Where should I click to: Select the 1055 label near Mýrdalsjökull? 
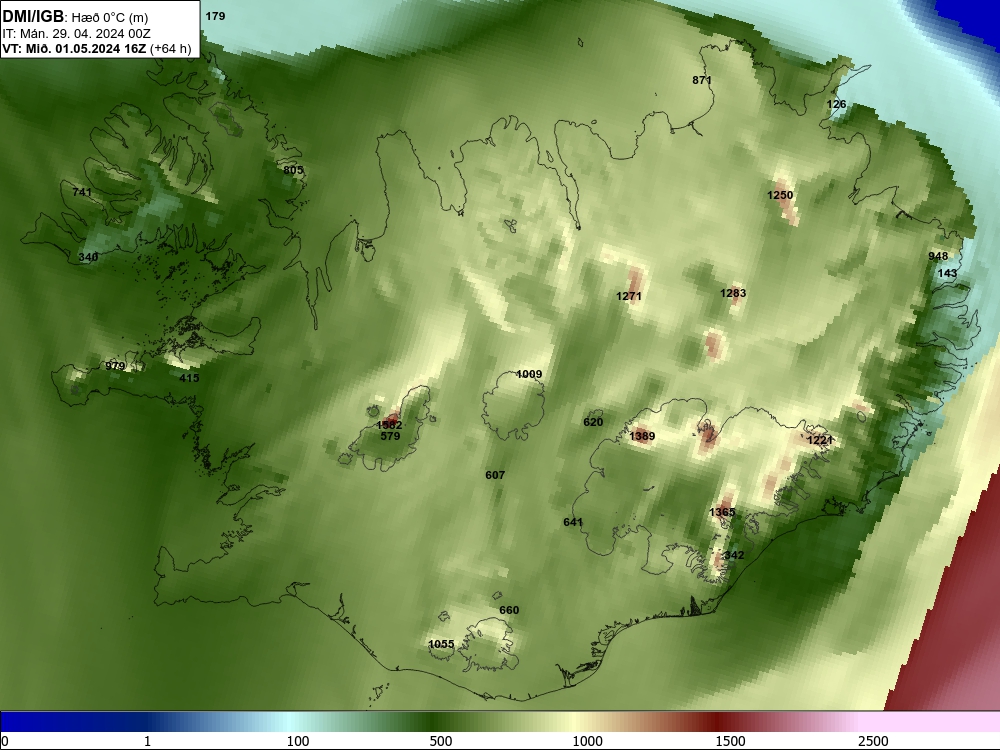441,644
